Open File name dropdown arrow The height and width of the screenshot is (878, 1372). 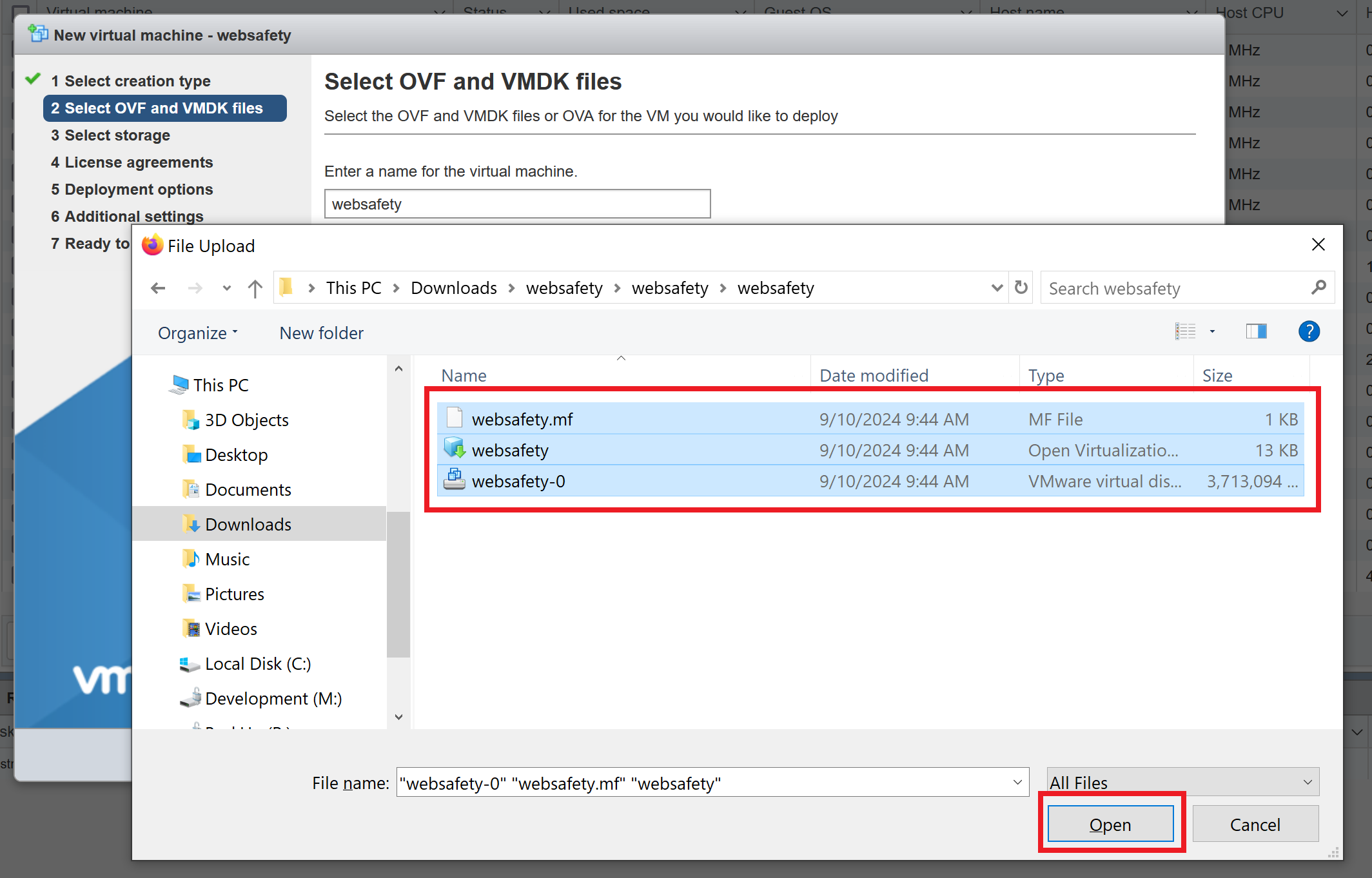click(1017, 783)
